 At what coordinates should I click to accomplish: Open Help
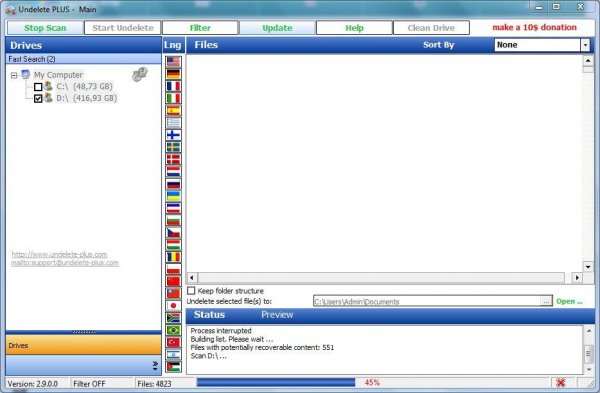(x=354, y=28)
